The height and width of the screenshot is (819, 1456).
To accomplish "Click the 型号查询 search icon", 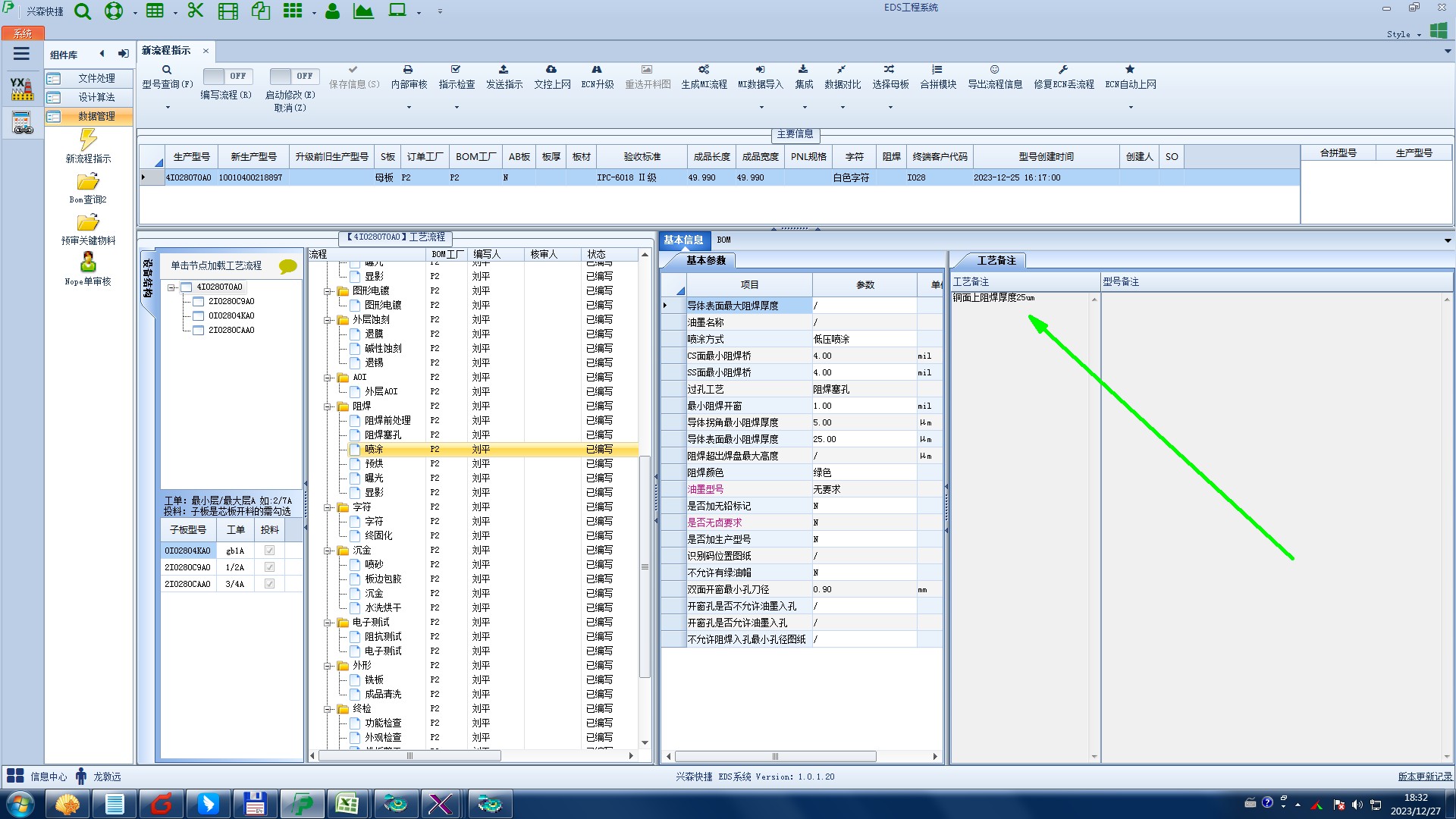I will [167, 70].
